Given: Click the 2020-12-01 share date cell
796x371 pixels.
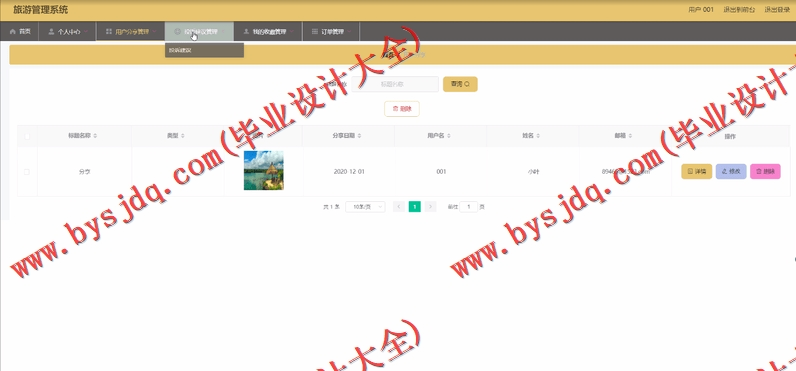Looking at the screenshot, I should 349,172.
